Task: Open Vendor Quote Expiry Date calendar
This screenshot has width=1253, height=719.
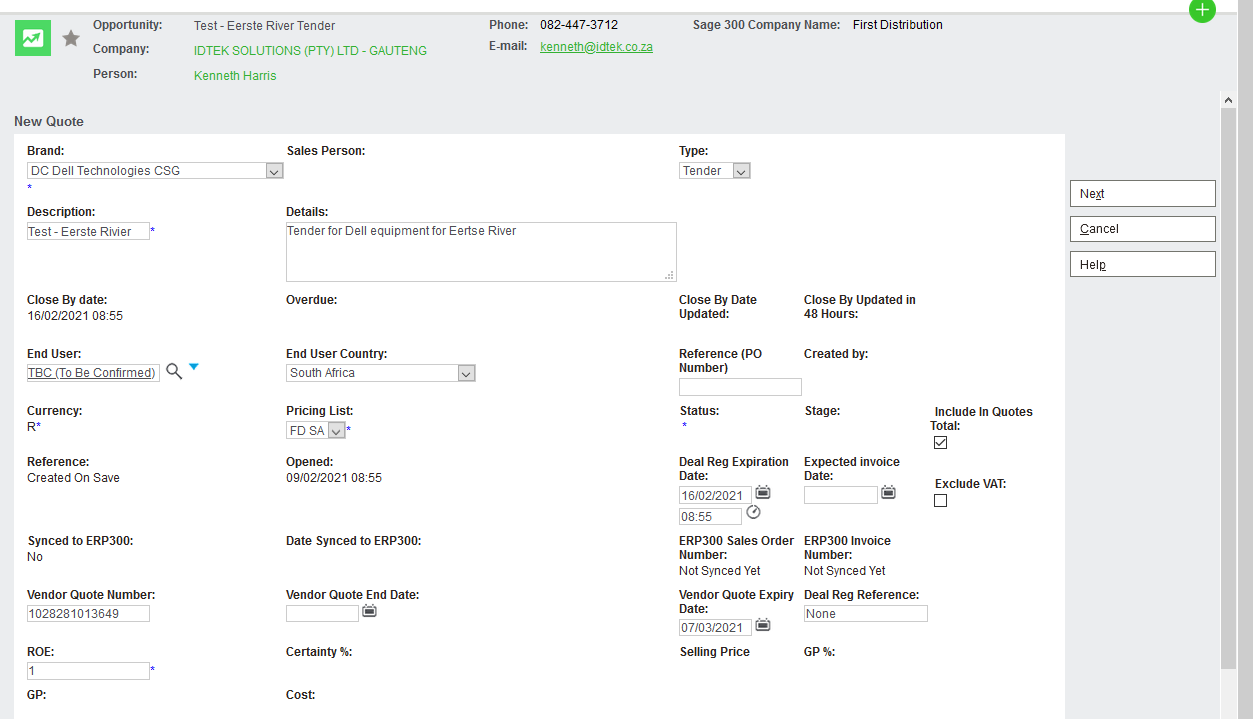Action: click(x=763, y=625)
